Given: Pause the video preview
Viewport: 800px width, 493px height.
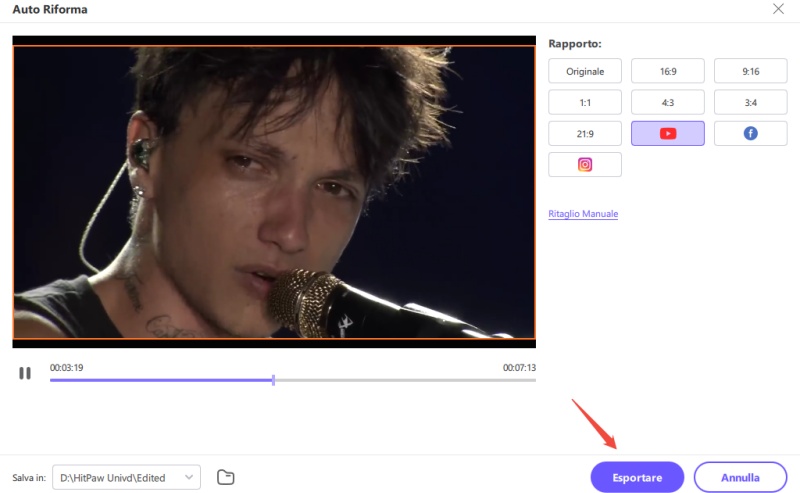Looking at the screenshot, I should tap(24, 373).
